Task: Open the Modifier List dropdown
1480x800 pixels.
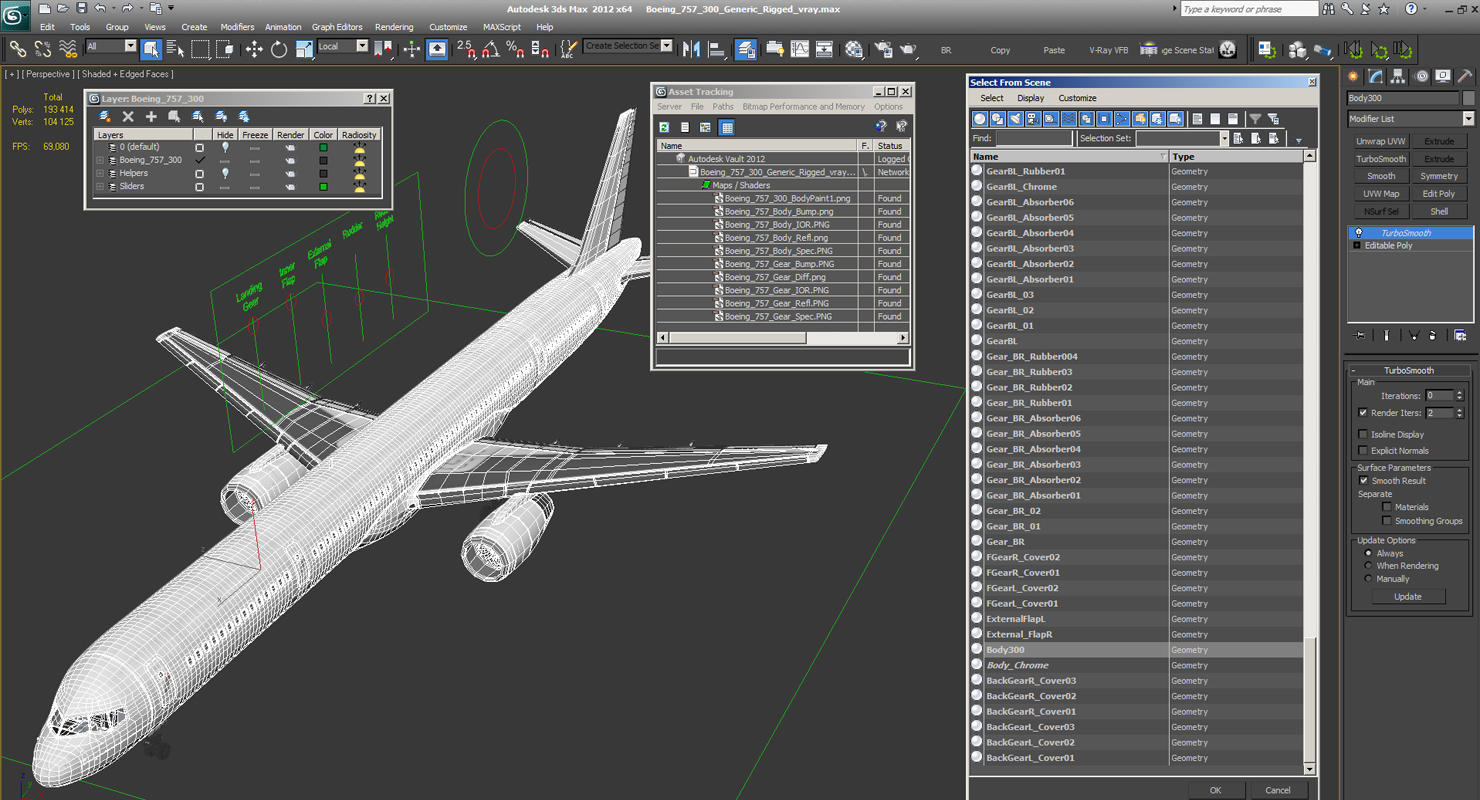Action: [1410, 119]
